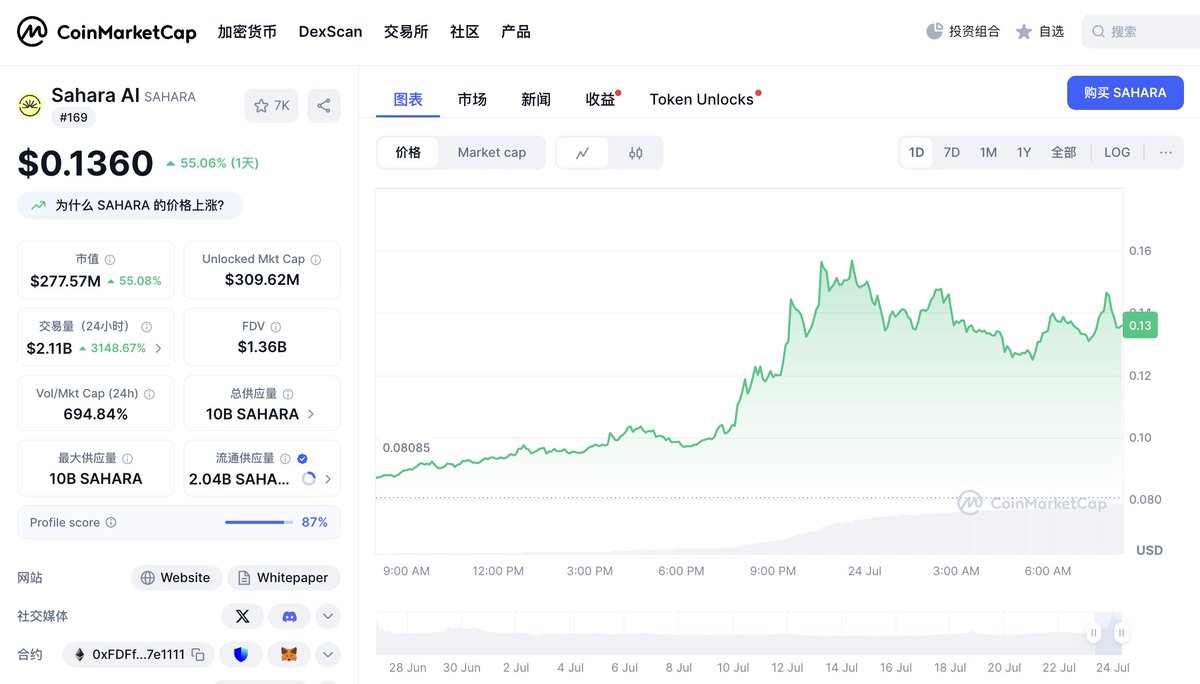This screenshot has height=684, width=1200.
Task: Copy the contract address 0xFDFf...7e1111
Action: click(198, 655)
